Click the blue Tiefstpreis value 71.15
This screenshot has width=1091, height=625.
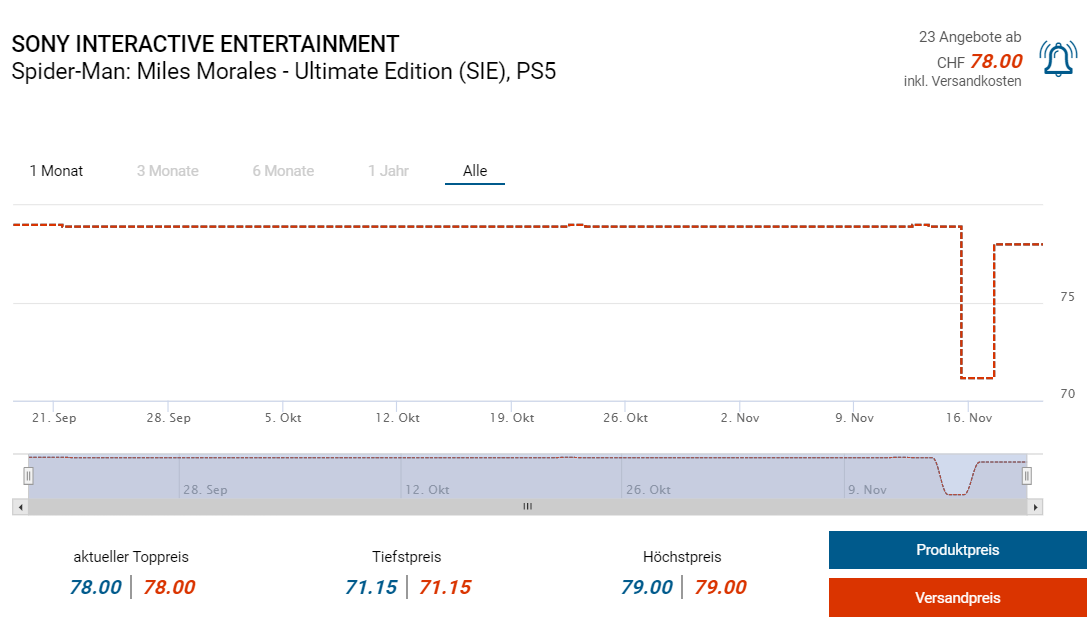(371, 587)
